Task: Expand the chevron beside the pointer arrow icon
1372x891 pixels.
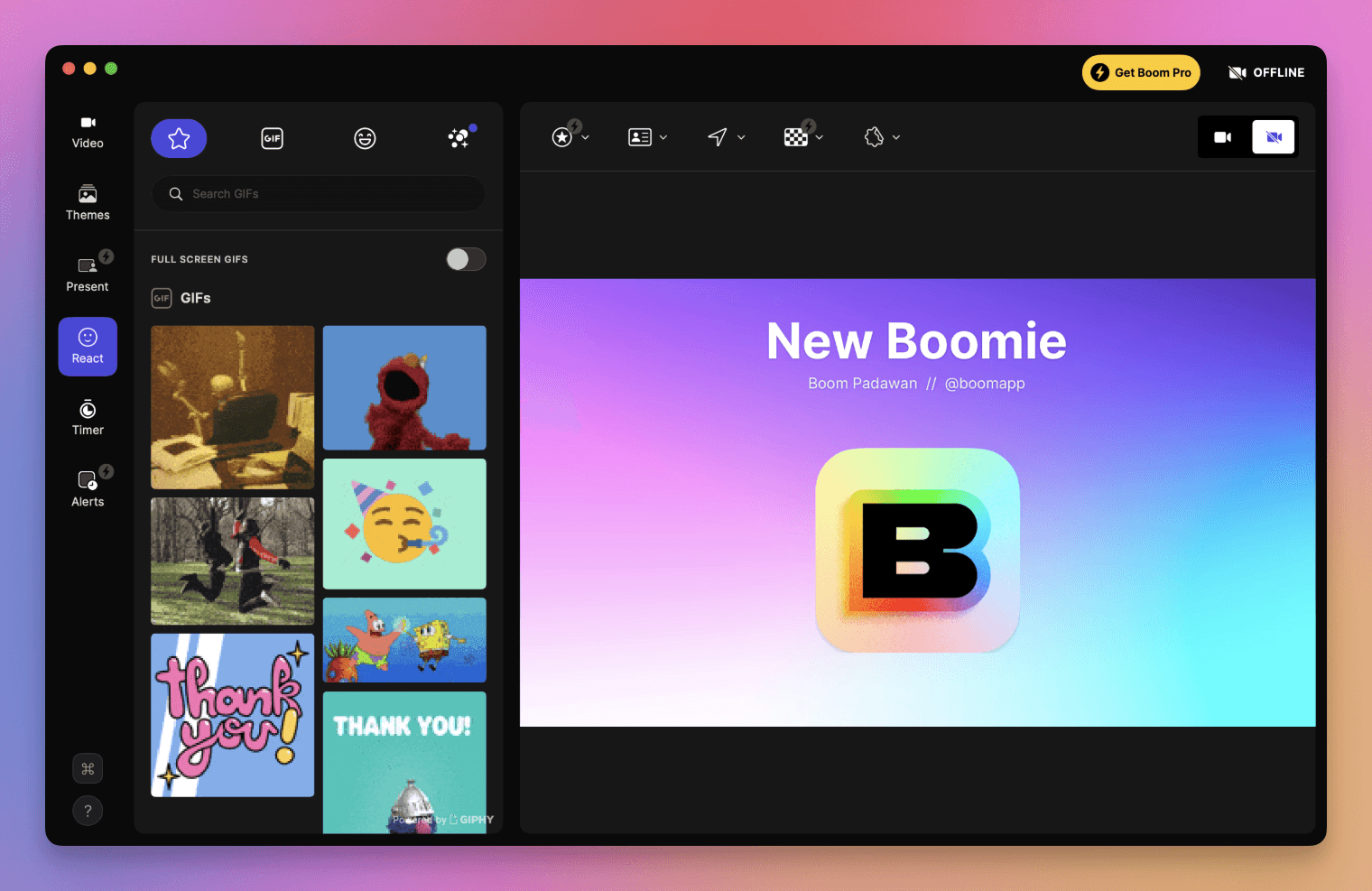Action: [741, 137]
